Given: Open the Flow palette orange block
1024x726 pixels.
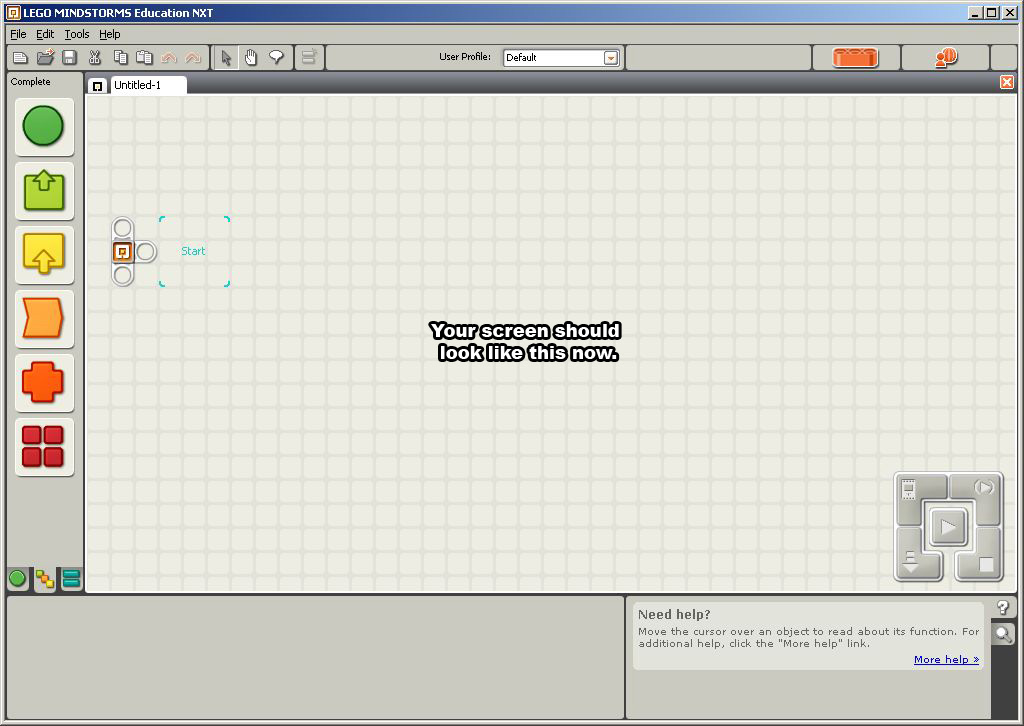Looking at the screenshot, I should [44, 319].
